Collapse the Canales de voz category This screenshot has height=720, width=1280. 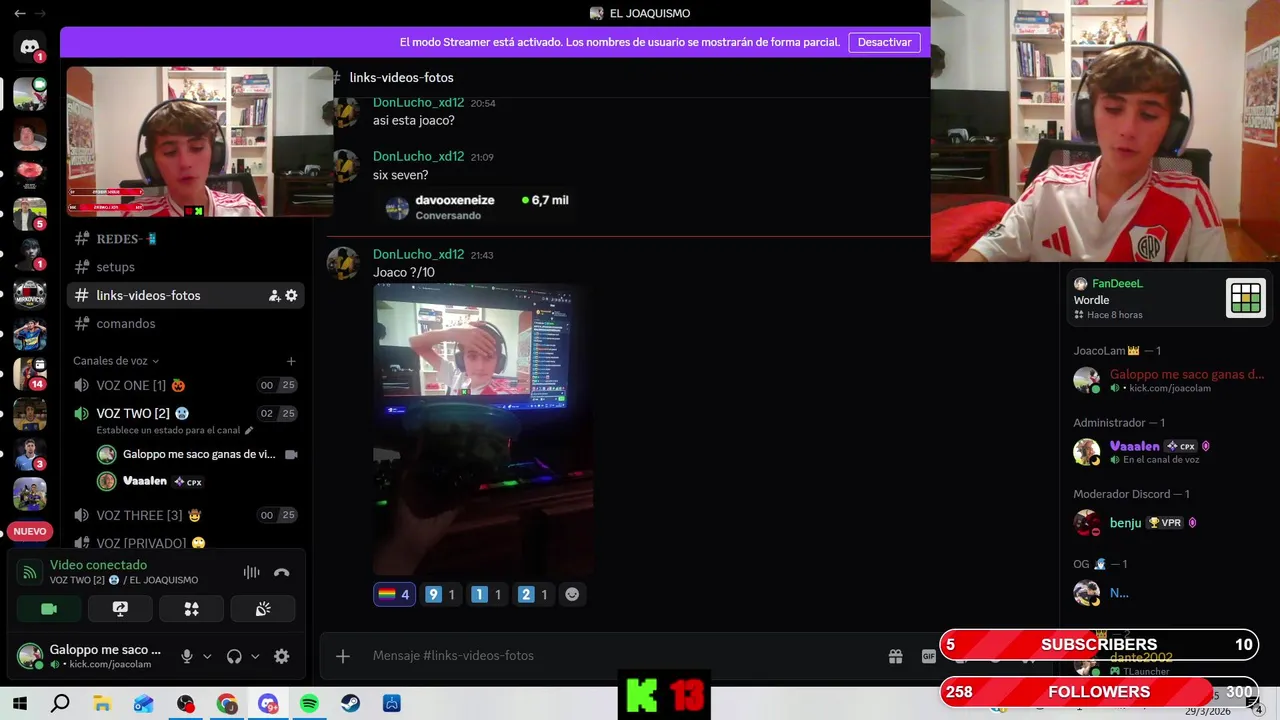[x=116, y=361]
